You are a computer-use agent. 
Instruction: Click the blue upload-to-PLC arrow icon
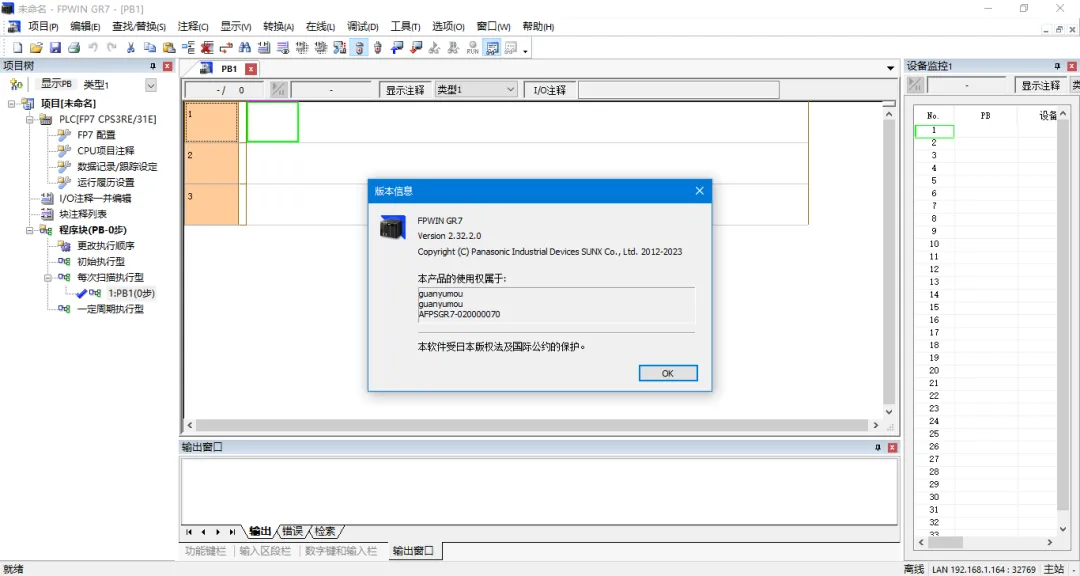(397, 48)
